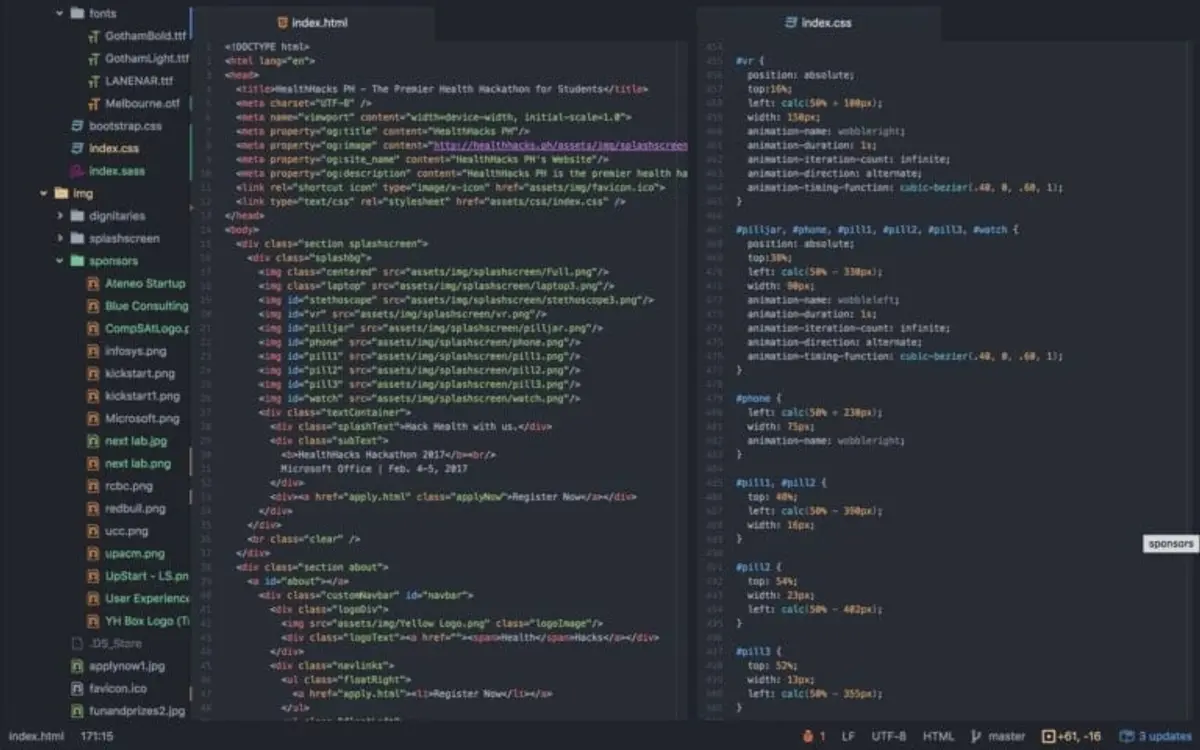Collapse the sponsors folder

[x=57, y=260]
